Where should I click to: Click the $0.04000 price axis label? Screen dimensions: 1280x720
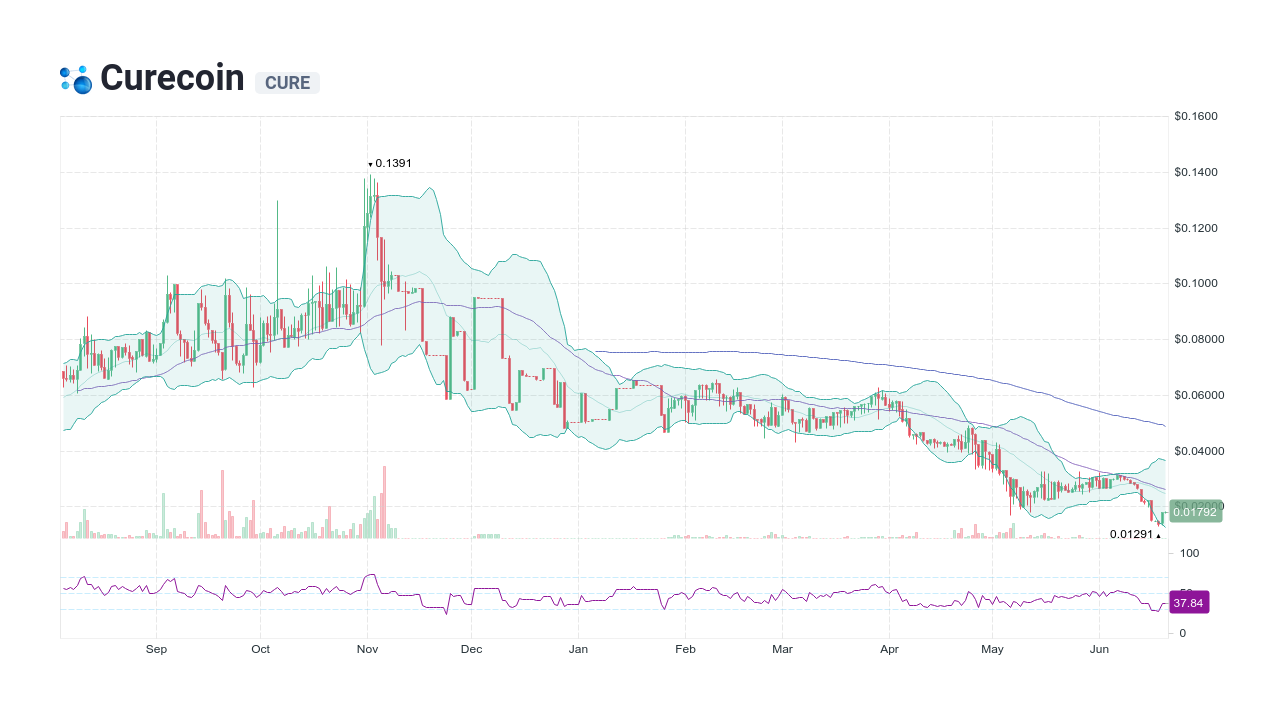(x=1199, y=451)
